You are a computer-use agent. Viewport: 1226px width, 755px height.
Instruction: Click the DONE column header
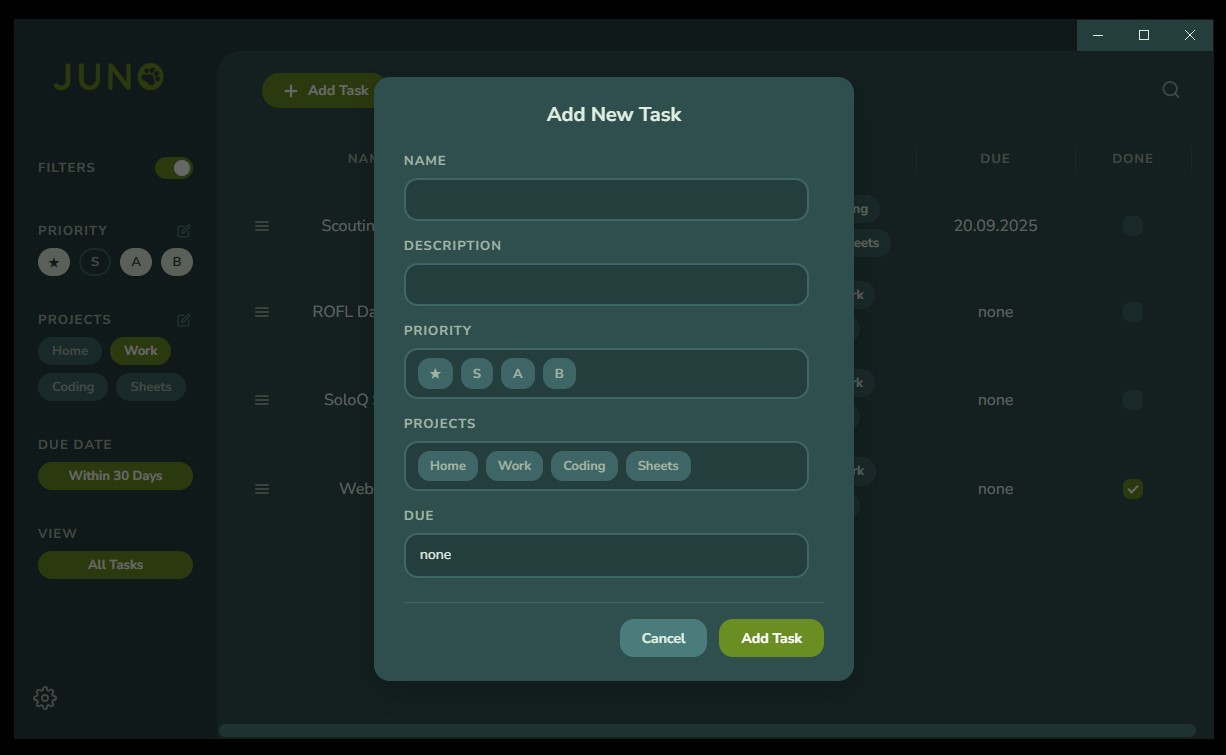(x=1132, y=159)
